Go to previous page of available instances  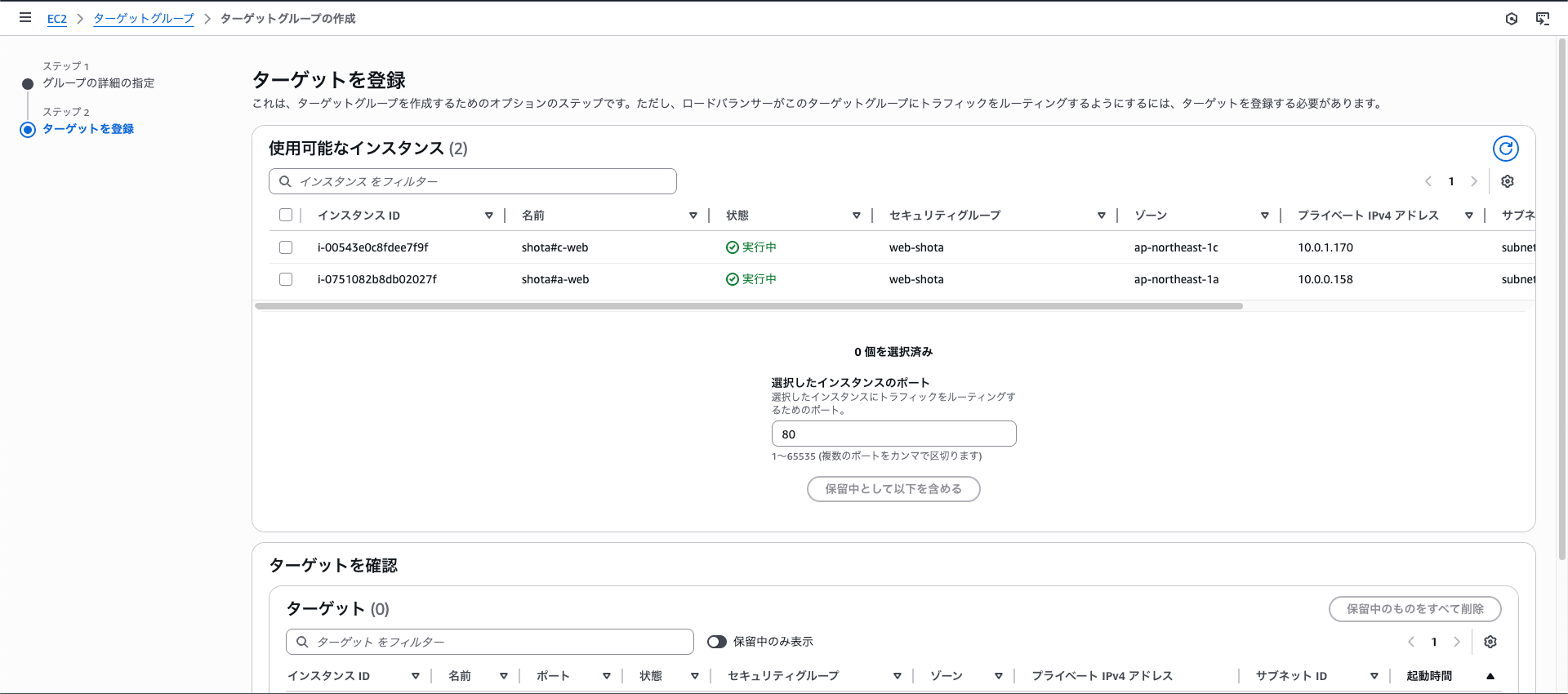pyautogui.click(x=1428, y=181)
